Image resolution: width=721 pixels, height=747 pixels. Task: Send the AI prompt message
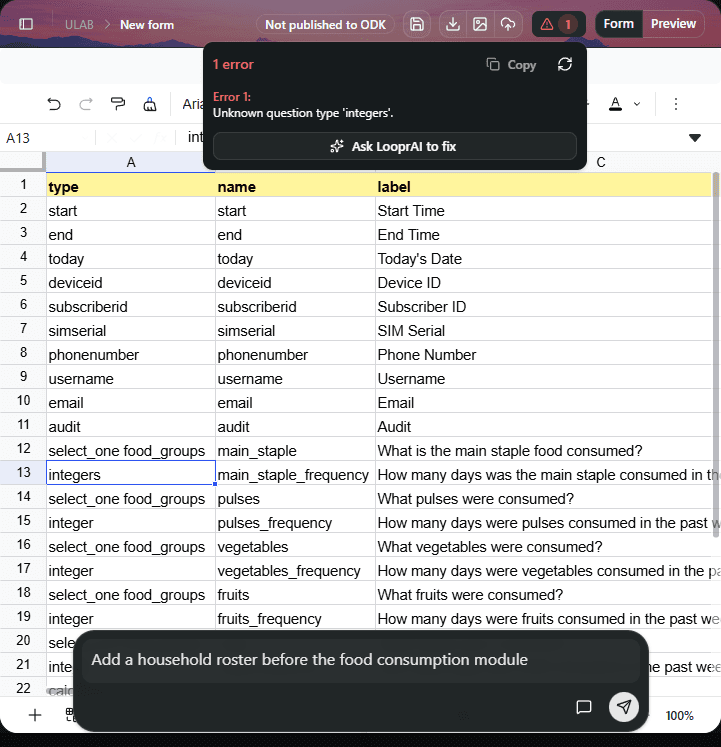click(x=623, y=707)
